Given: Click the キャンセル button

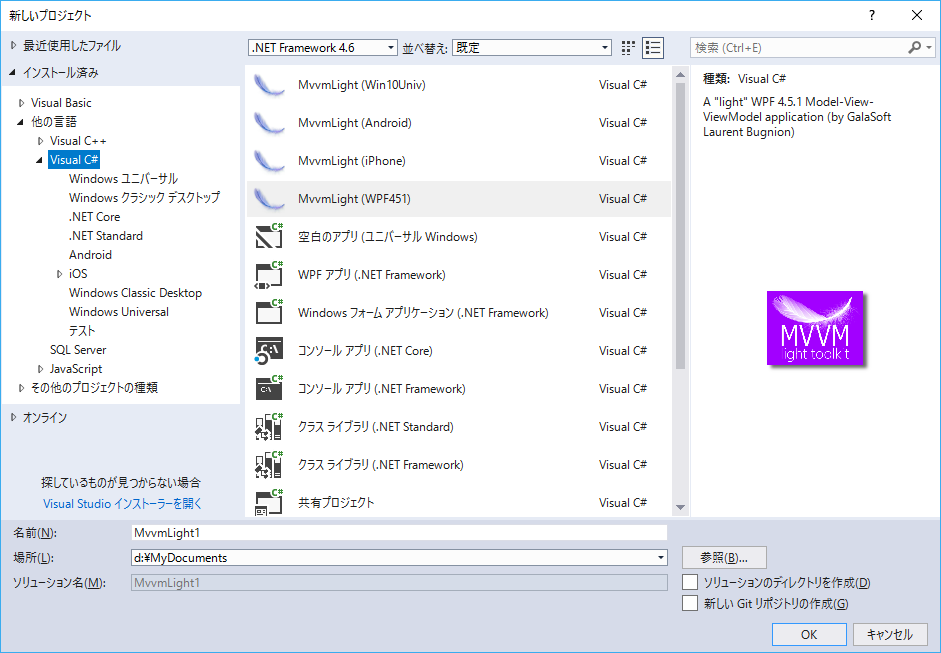Looking at the screenshot, I should pos(890,634).
